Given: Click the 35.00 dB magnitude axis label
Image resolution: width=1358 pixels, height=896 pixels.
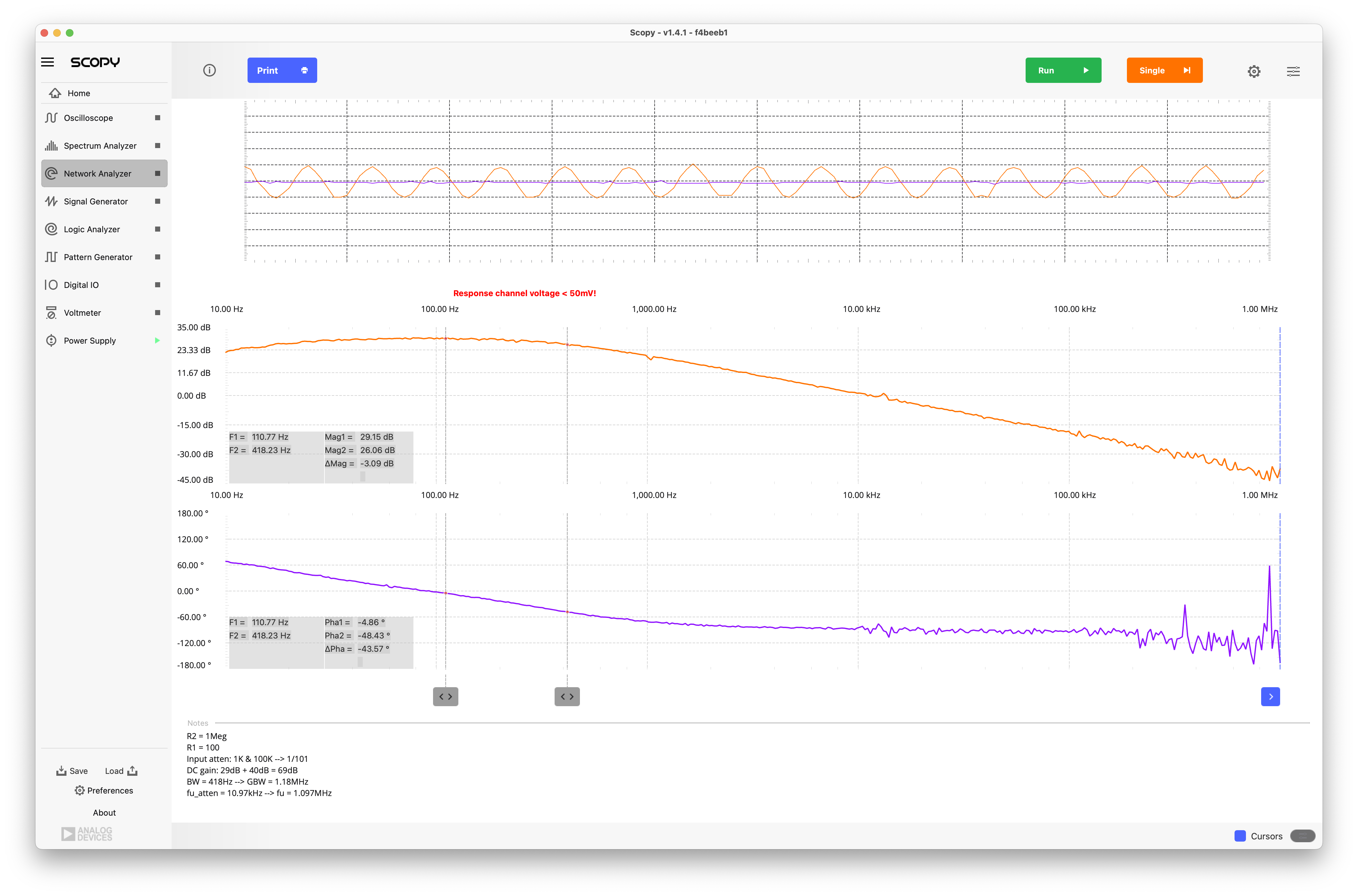Looking at the screenshot, I should coord(194,327).
